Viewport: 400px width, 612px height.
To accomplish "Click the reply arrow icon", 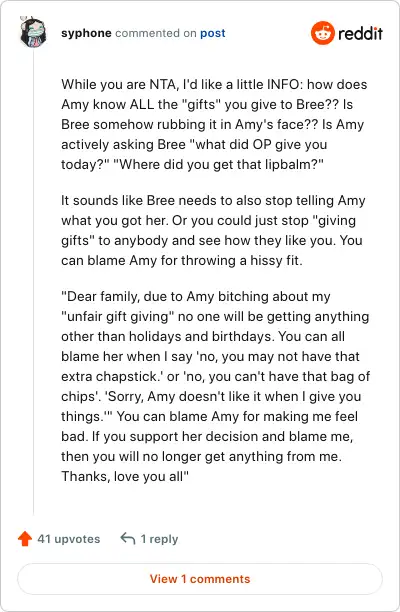I will [x=128, y=538].
